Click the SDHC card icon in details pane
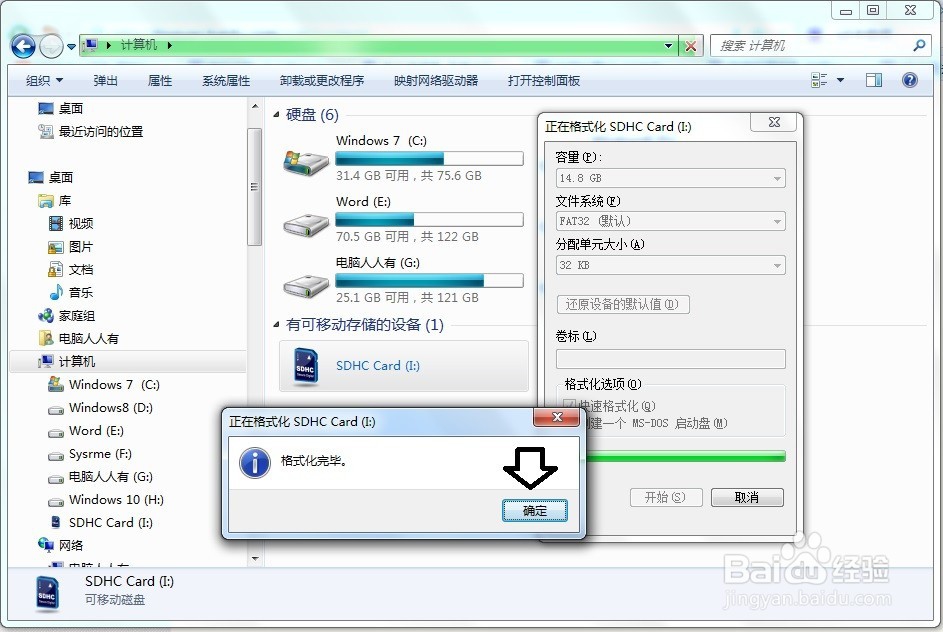Viewport: 943px width, 632px height. pos(47,594)
